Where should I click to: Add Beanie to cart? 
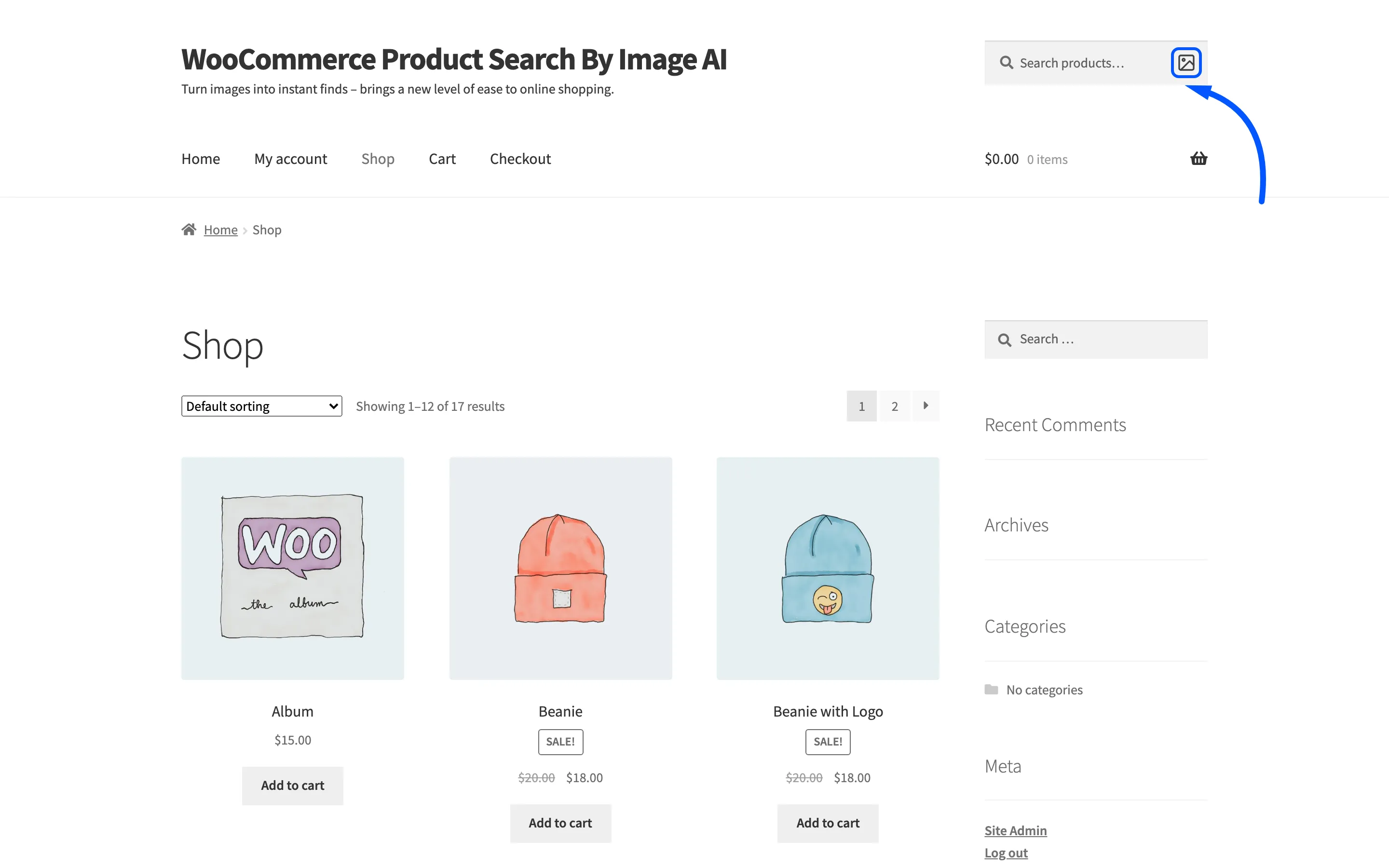[560, 823]
